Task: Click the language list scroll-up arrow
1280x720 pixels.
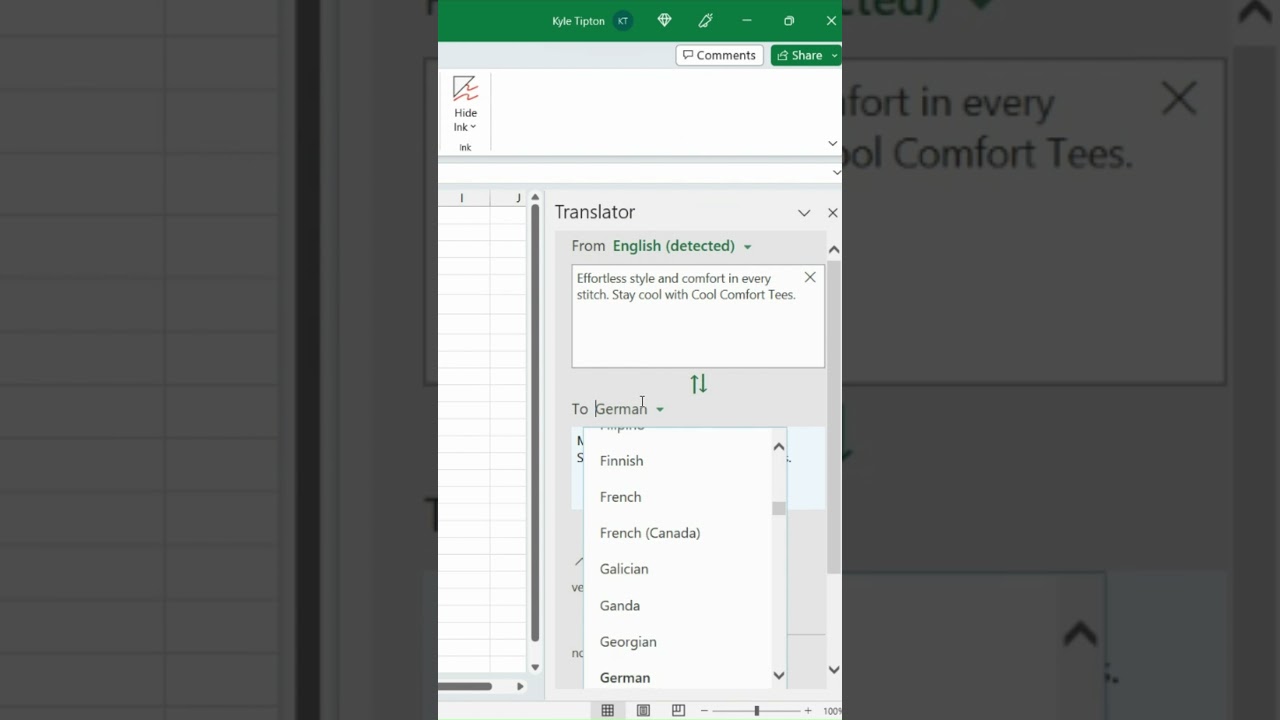Action: [x=779, y=447]
